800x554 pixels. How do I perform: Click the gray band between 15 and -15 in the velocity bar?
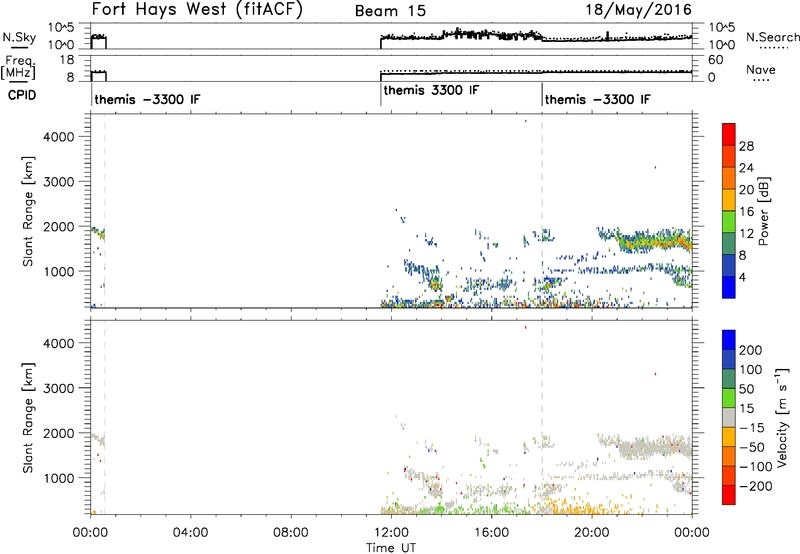[x=729, y=417]
